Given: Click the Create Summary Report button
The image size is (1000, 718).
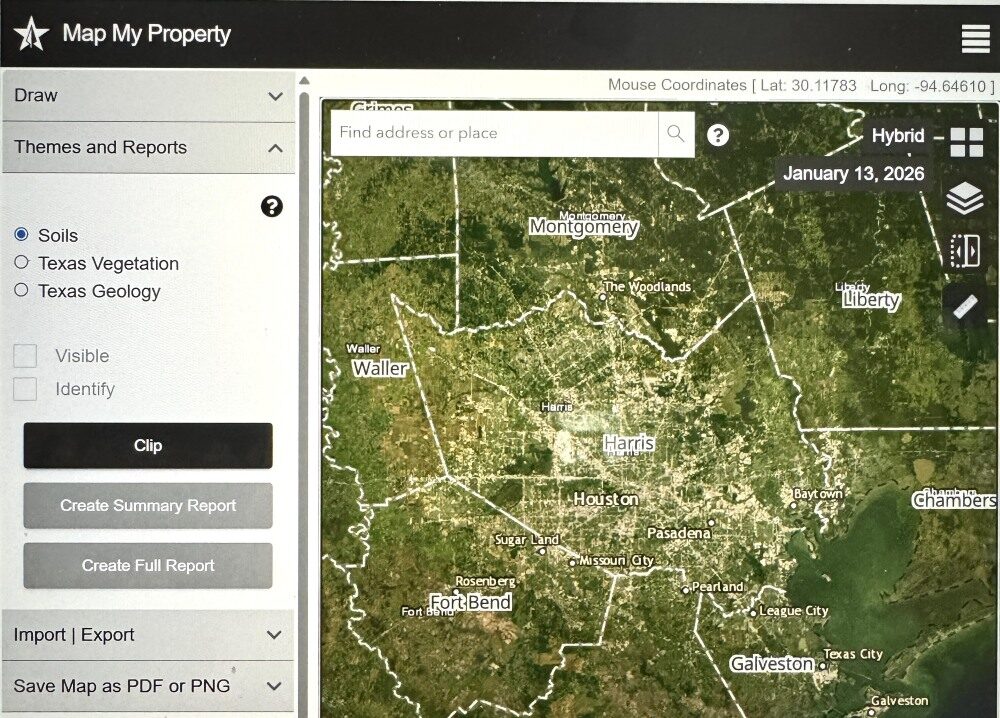Looking at the screenshot, I should click(148, 506).
